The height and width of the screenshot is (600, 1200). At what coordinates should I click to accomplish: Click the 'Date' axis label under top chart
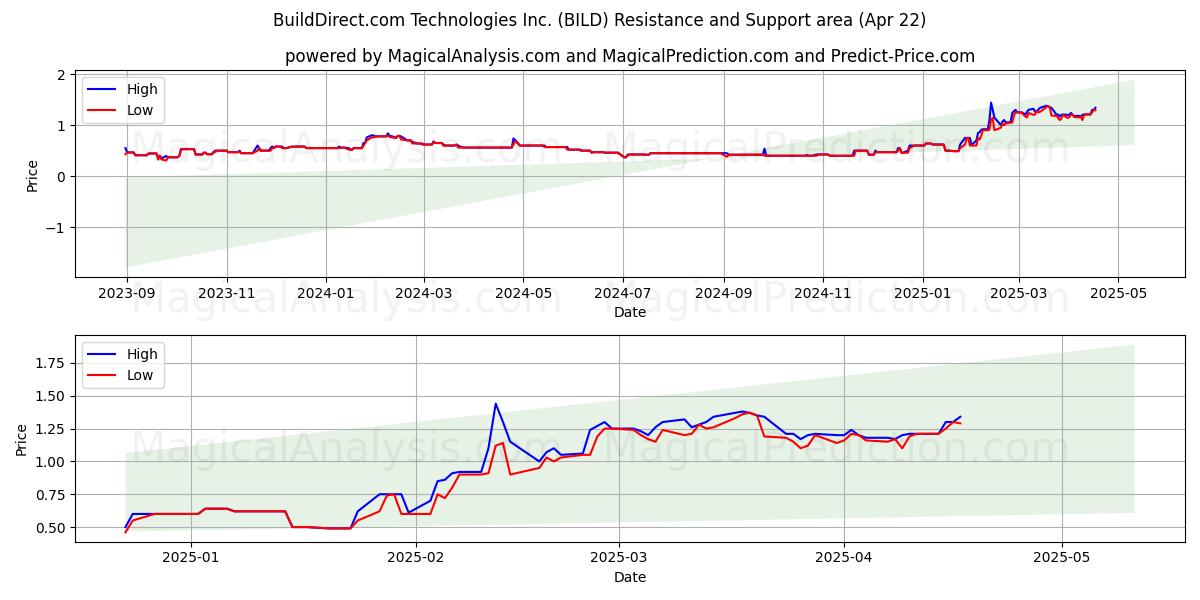coord(630,312)
